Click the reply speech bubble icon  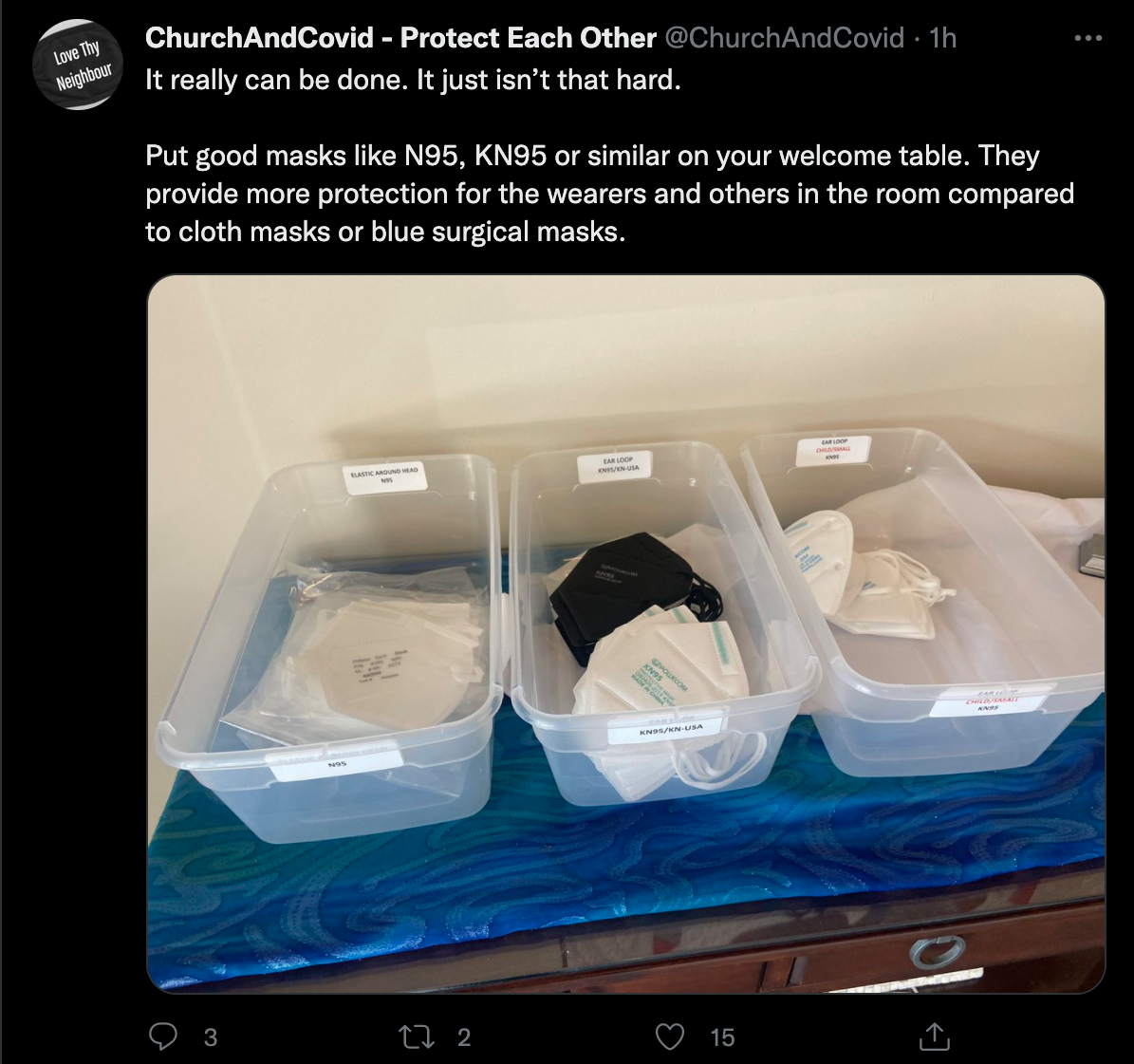162,1036
